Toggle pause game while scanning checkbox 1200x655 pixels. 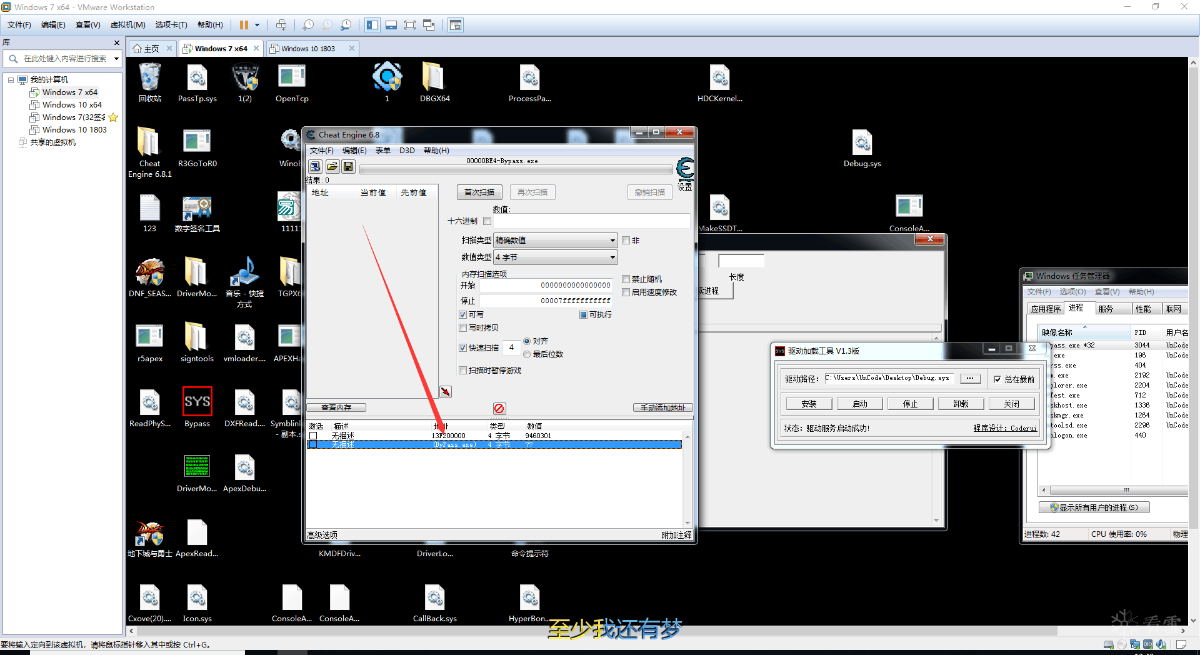point(463,370)
